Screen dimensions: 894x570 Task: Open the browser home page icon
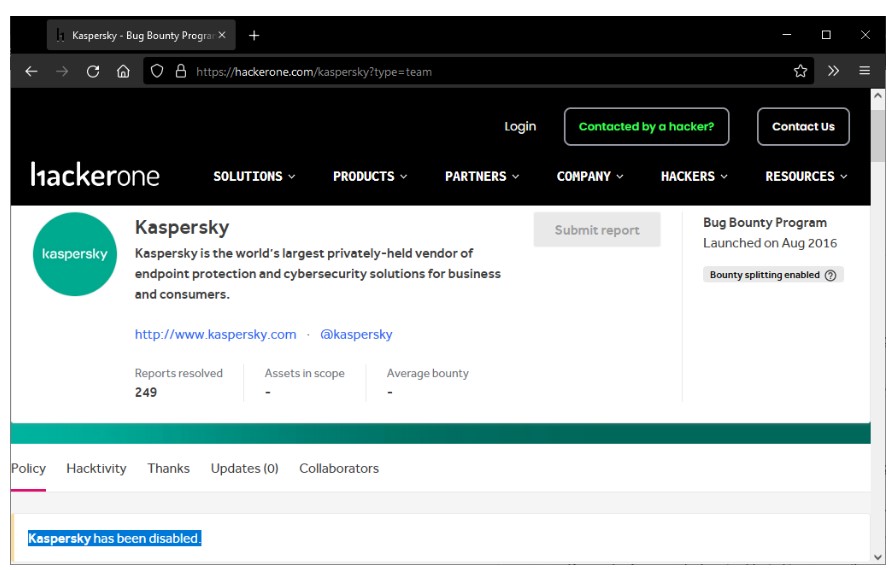coord(123,71)
